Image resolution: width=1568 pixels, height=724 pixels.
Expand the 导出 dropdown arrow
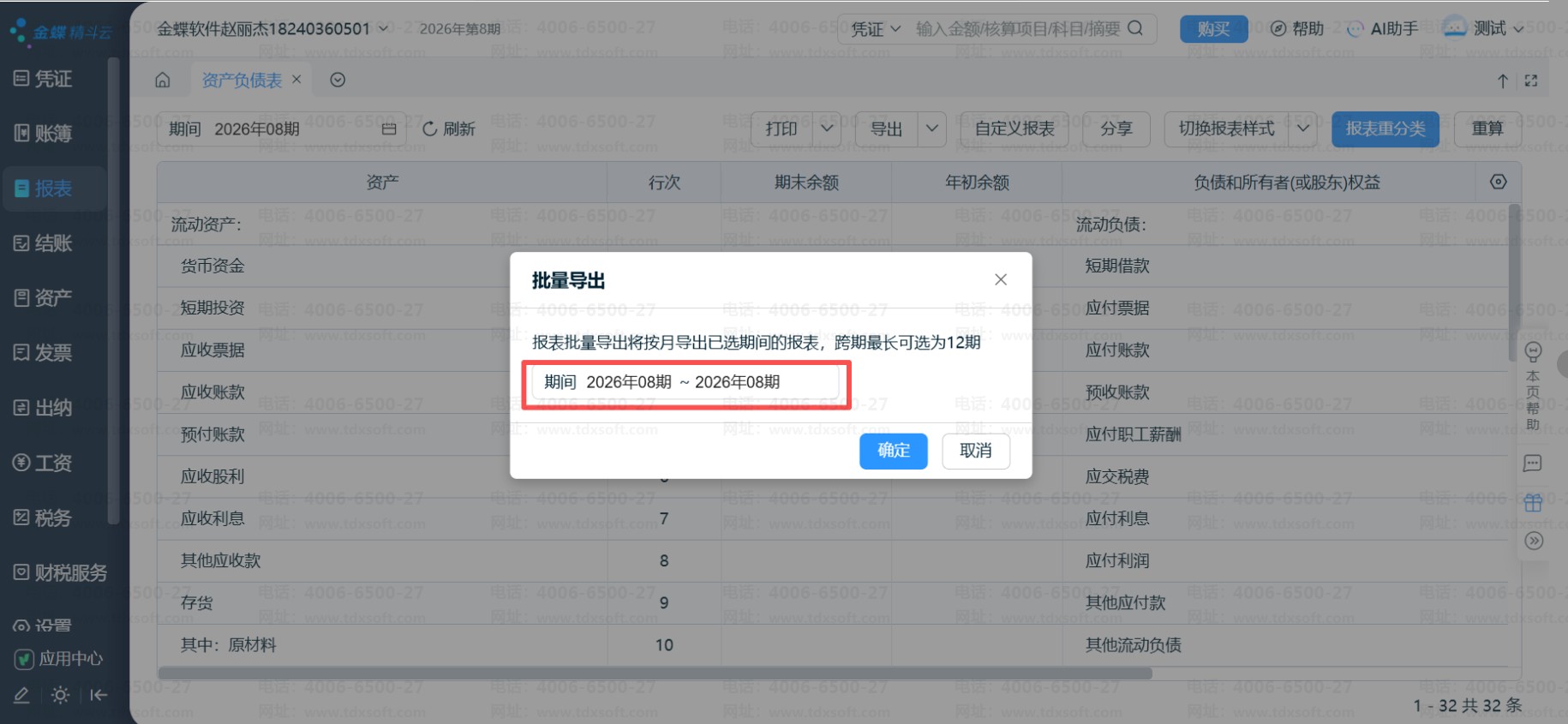click(931, 129)
